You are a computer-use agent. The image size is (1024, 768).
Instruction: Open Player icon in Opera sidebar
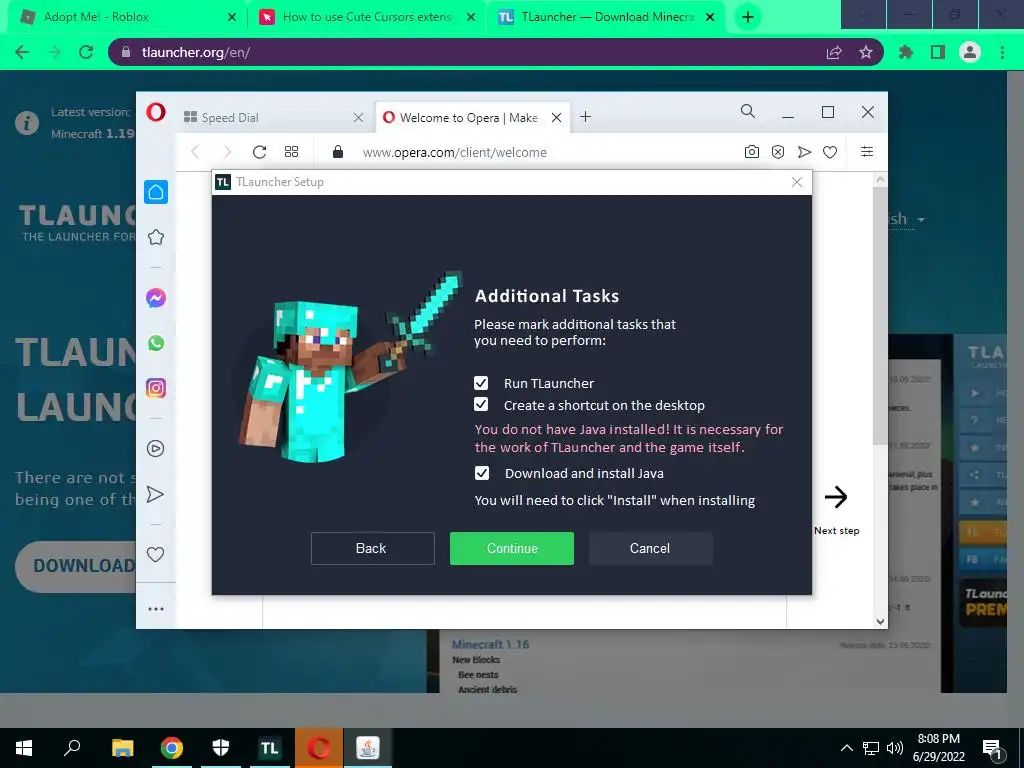[155, 449]
